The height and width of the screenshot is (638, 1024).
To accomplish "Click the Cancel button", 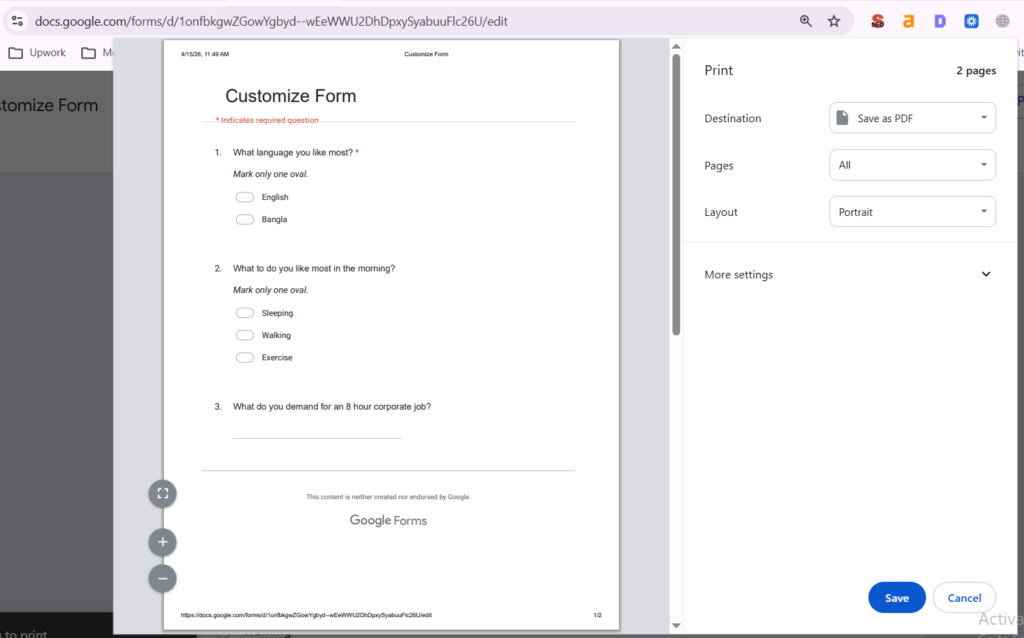I will point(964,598).
